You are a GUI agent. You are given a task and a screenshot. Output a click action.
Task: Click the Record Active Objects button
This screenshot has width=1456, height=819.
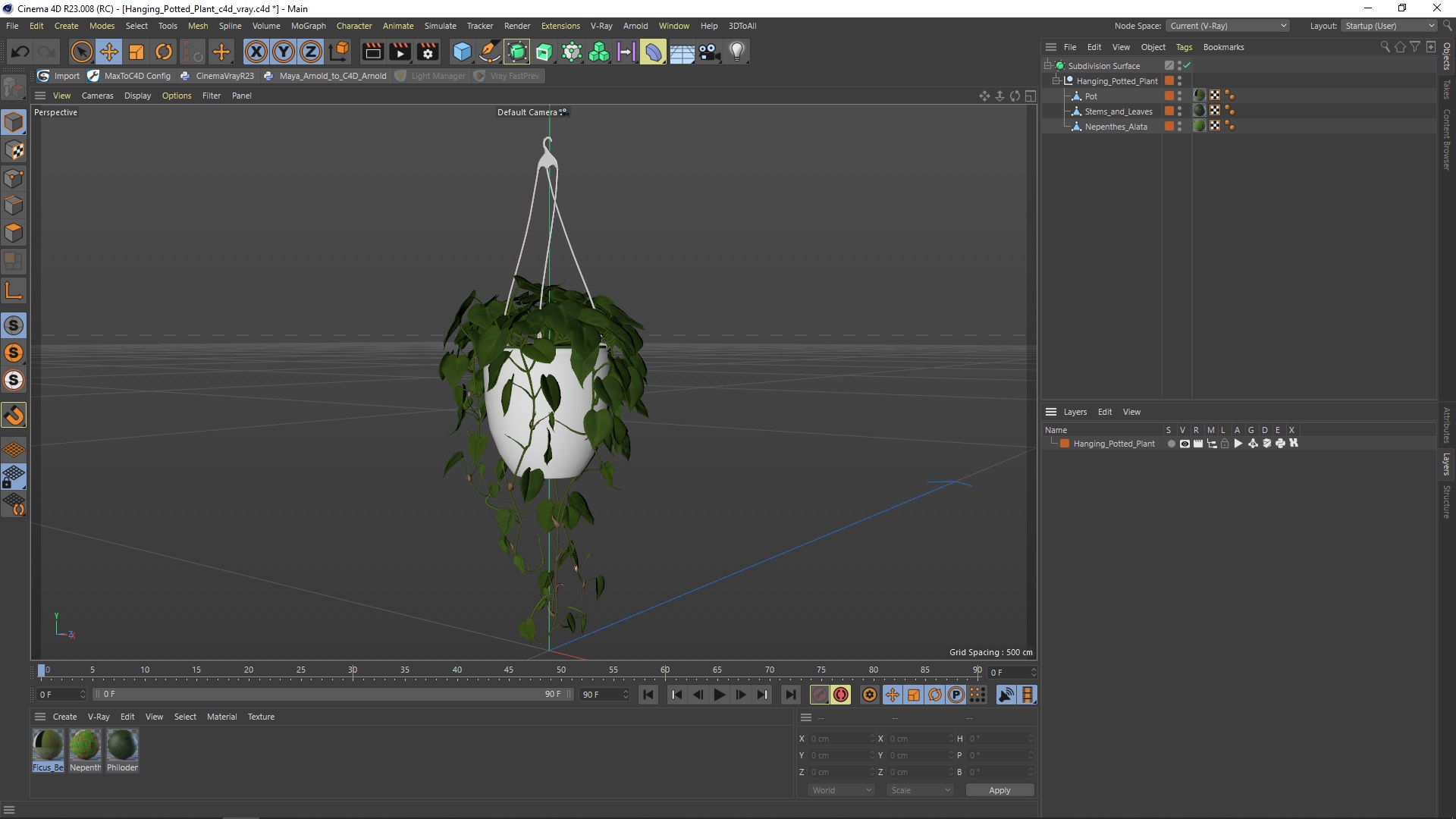(820, 695)
